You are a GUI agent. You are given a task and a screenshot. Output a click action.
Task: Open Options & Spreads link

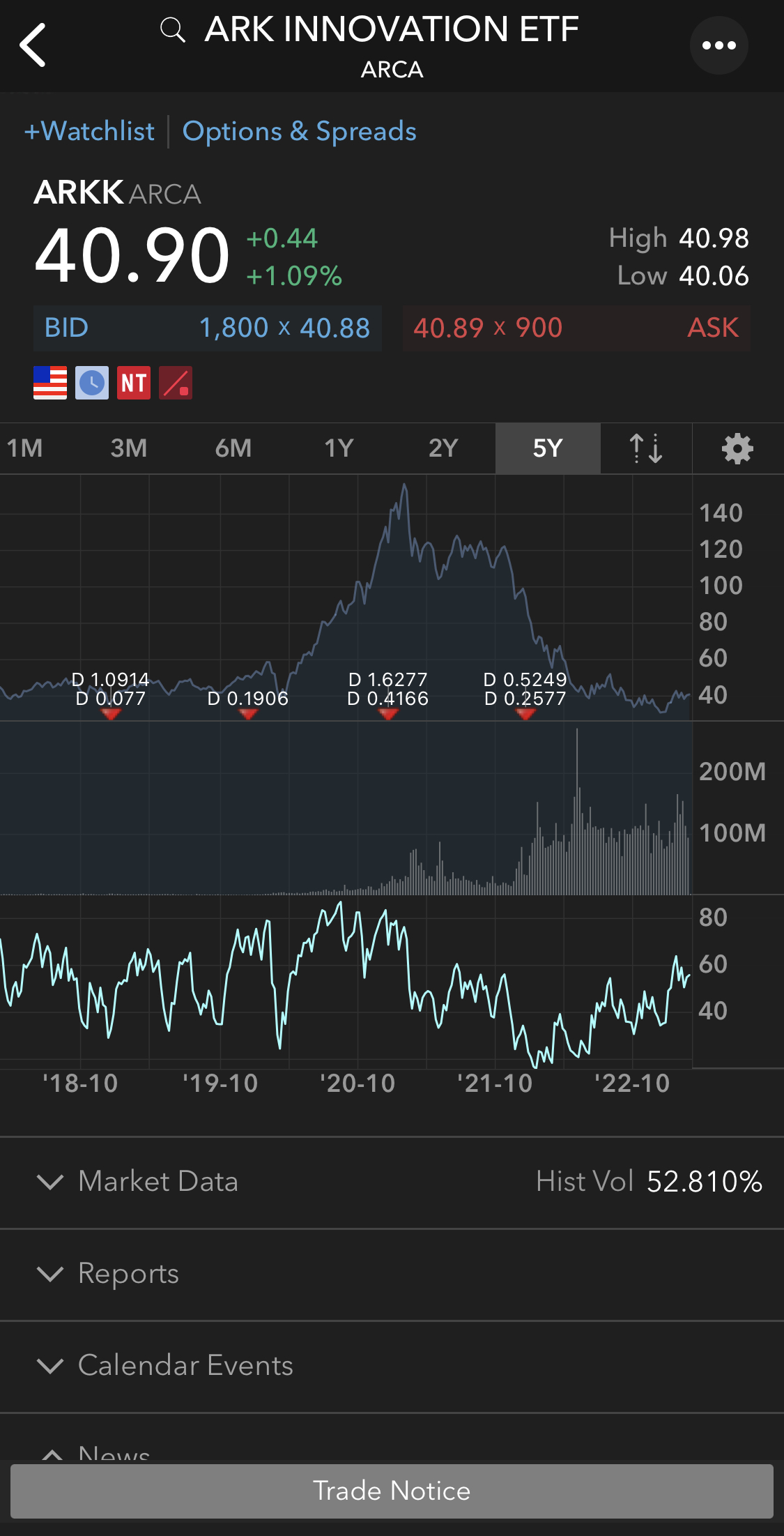(x=299, y=131)
